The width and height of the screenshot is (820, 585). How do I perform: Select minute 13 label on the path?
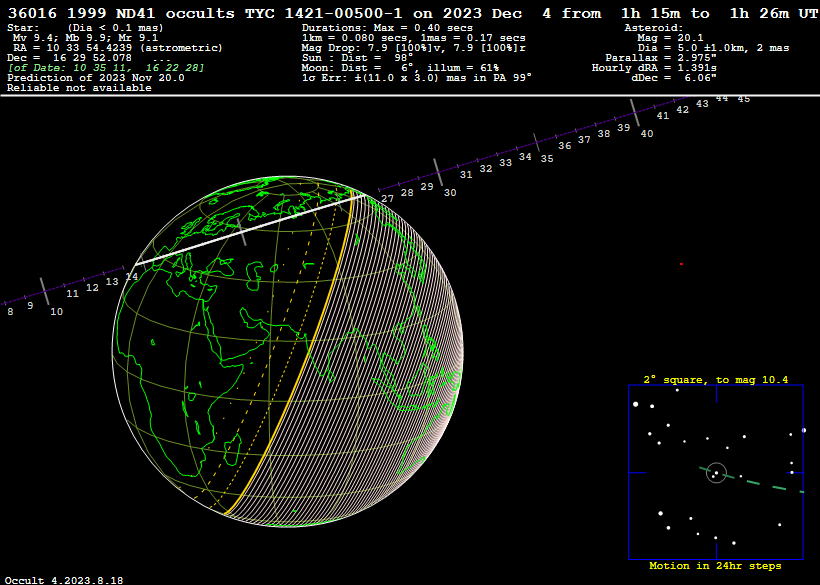pyautogui.click(x=112, y=281)
